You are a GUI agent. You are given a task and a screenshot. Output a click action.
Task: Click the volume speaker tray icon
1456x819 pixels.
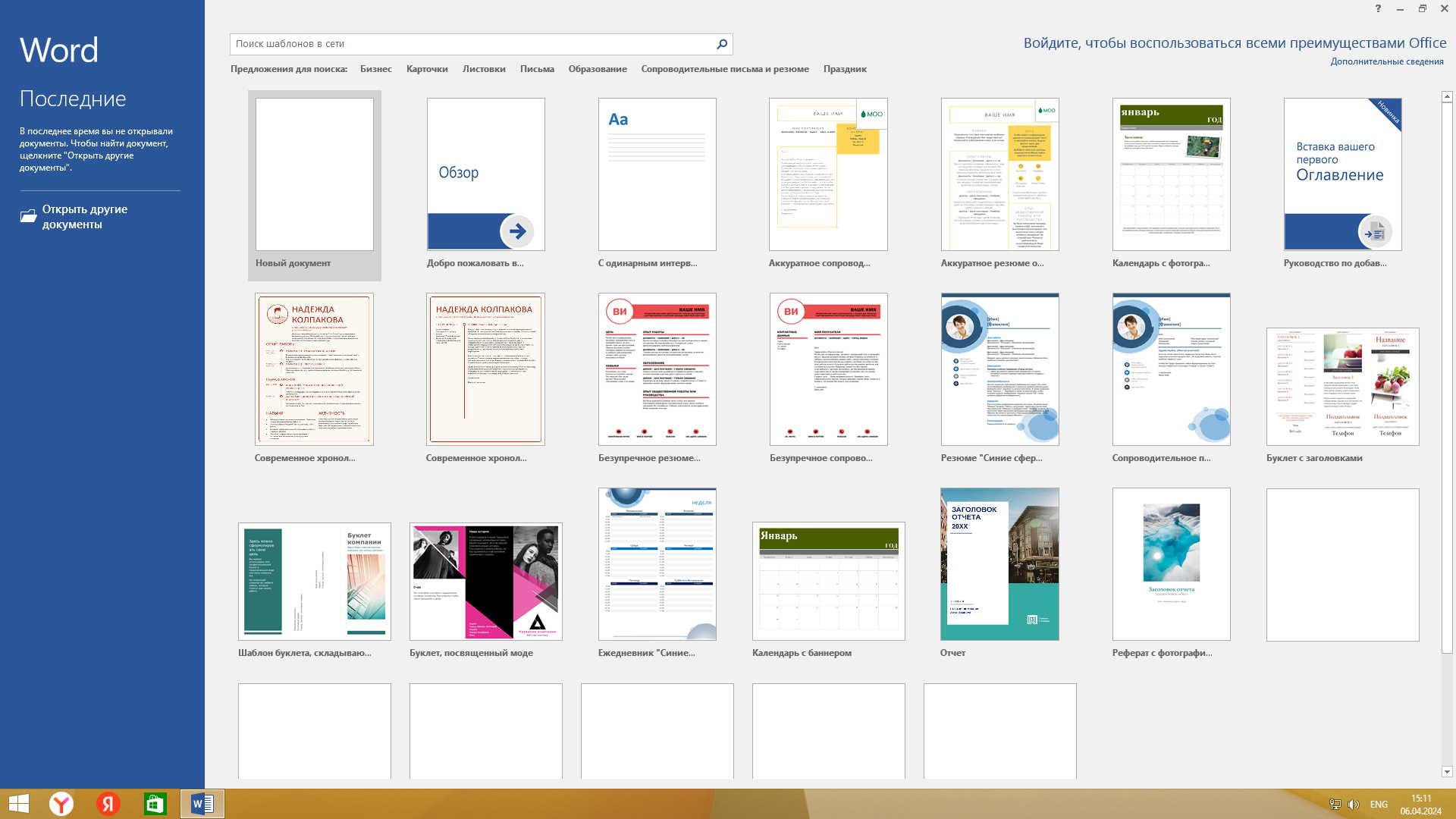click(x=1354, y=804)
